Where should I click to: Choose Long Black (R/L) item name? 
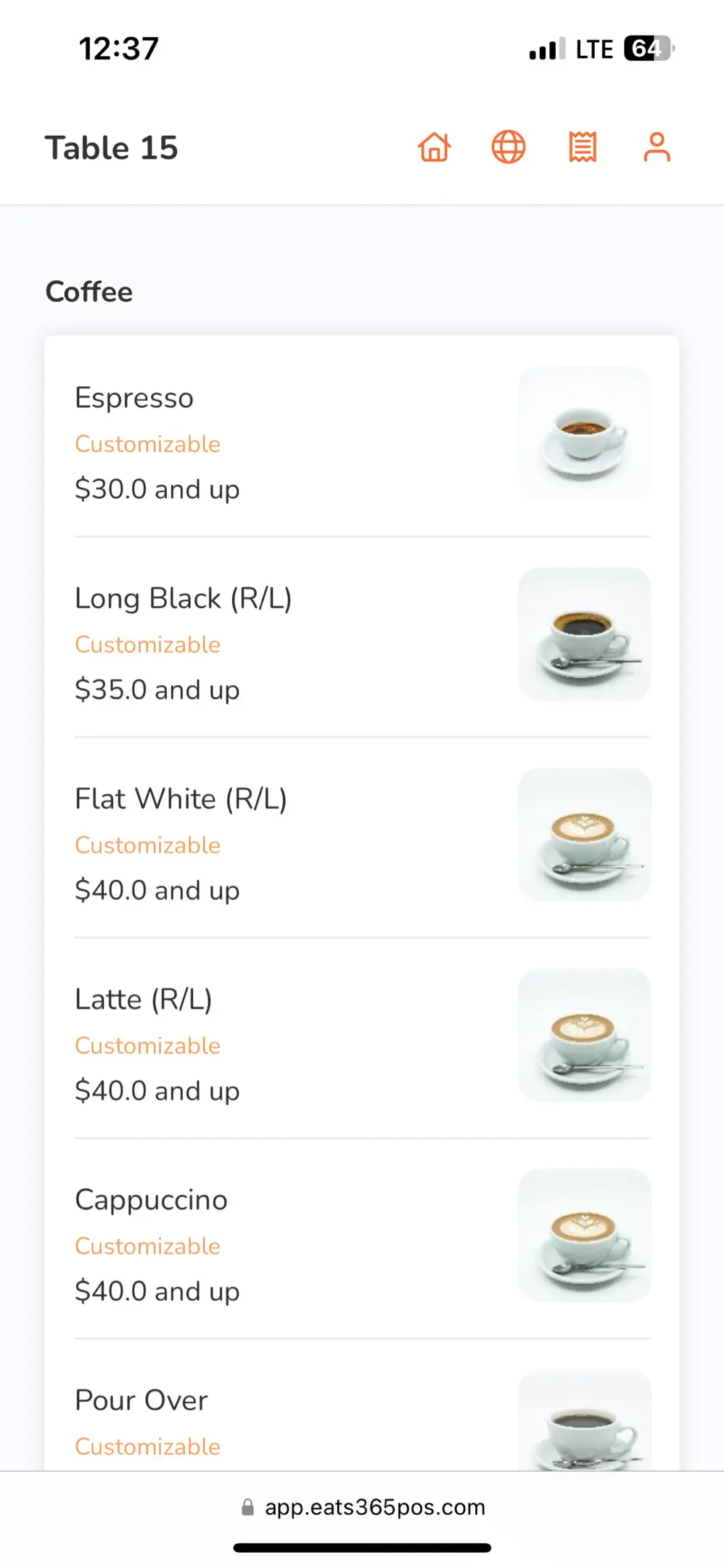tap(183, 598)
